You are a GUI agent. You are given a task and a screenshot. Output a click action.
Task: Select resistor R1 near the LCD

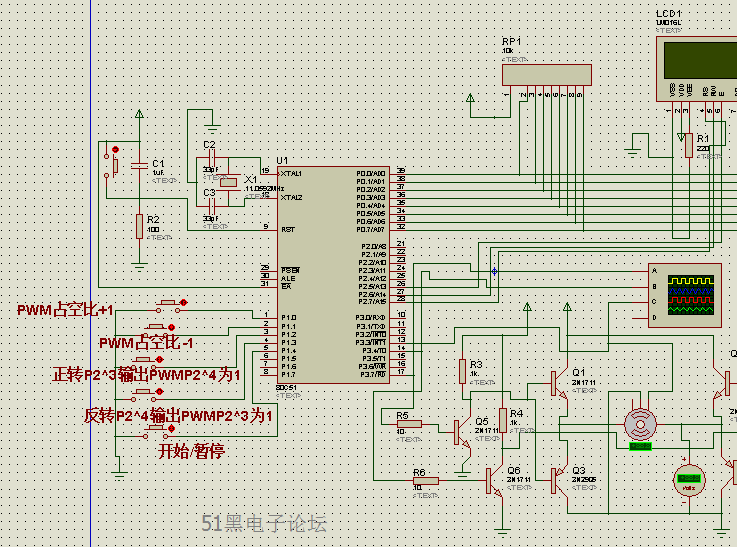point(689,145)
